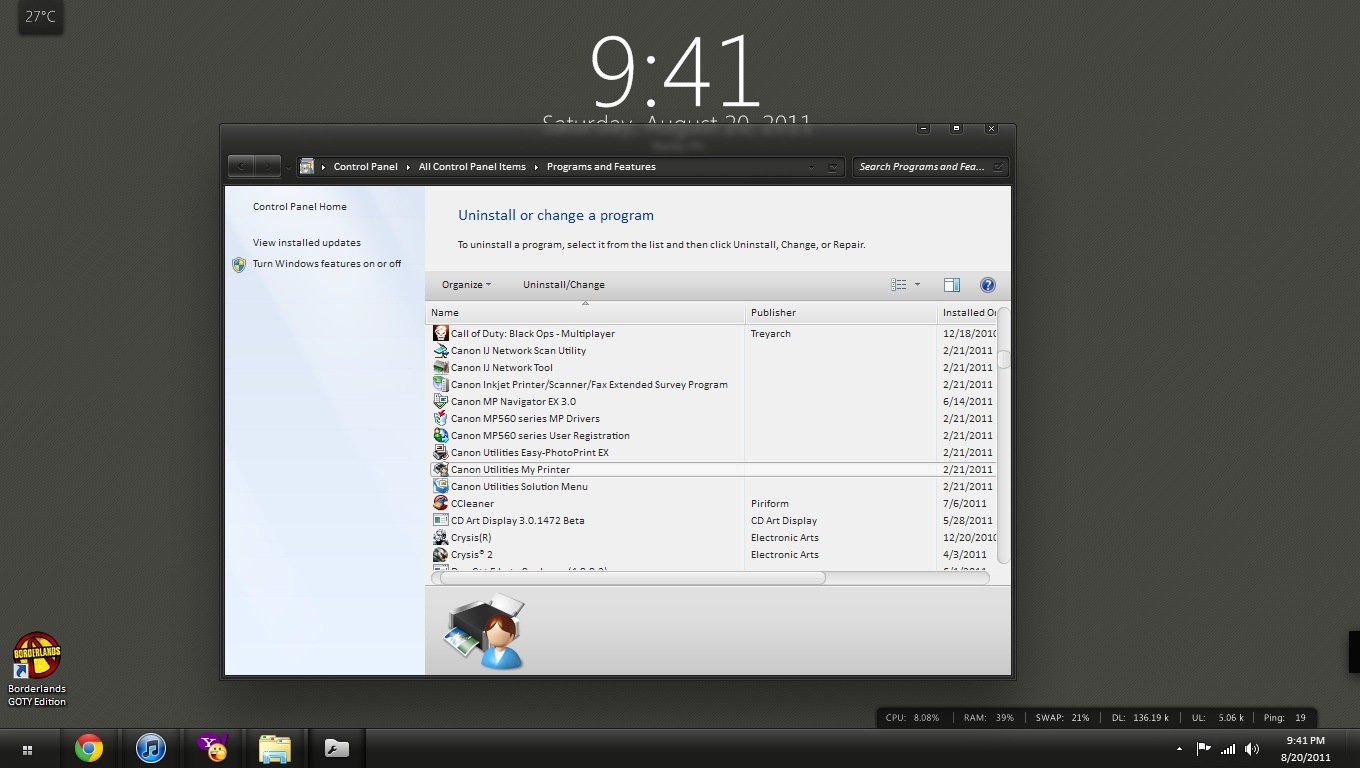1360x768 pixels.
Task: Go back with the Back navigation button
Action: (242, 166)
